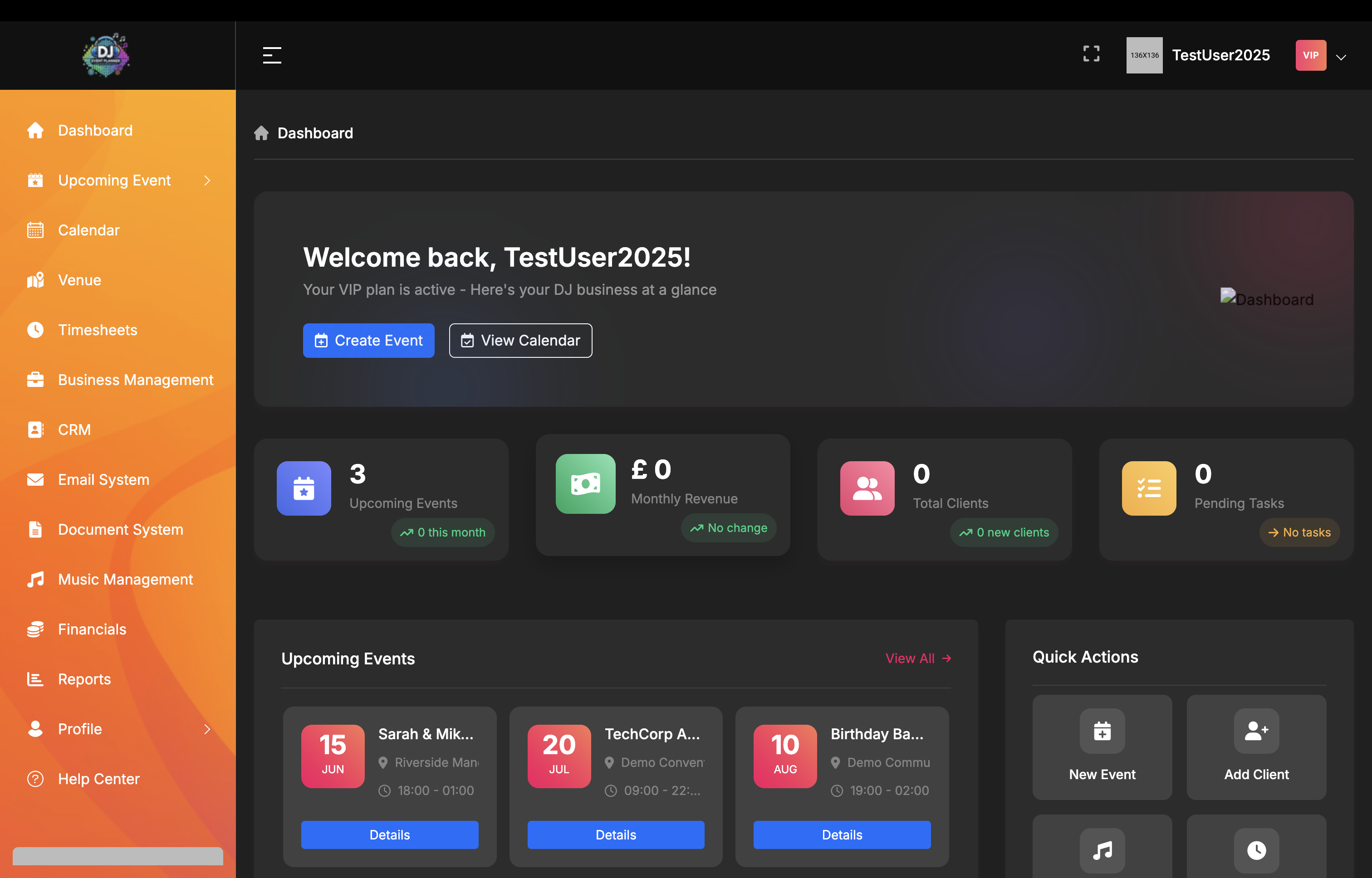Click the Profile person icon in sidebar

[x=35, y=729]
